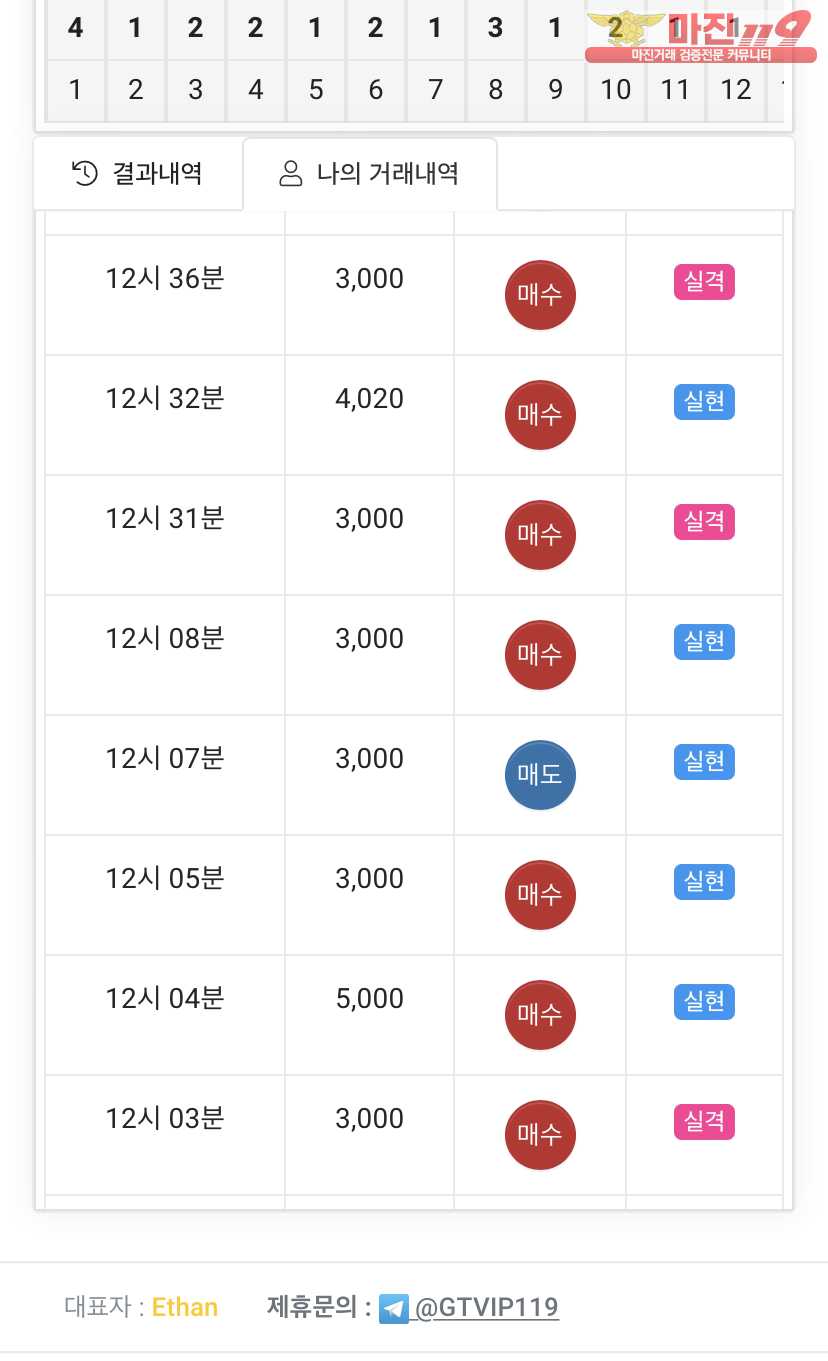828x1361 pixels.
Task: Click the user profile icon
Action: (290, 174)
